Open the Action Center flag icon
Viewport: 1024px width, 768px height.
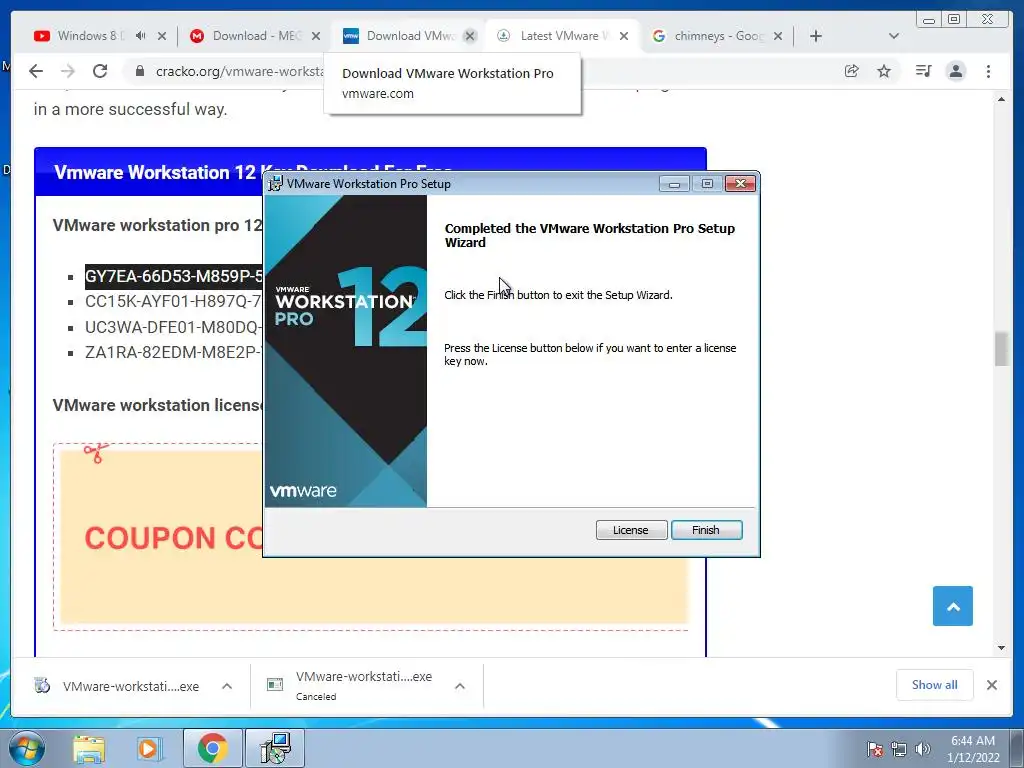click(876, 749)
